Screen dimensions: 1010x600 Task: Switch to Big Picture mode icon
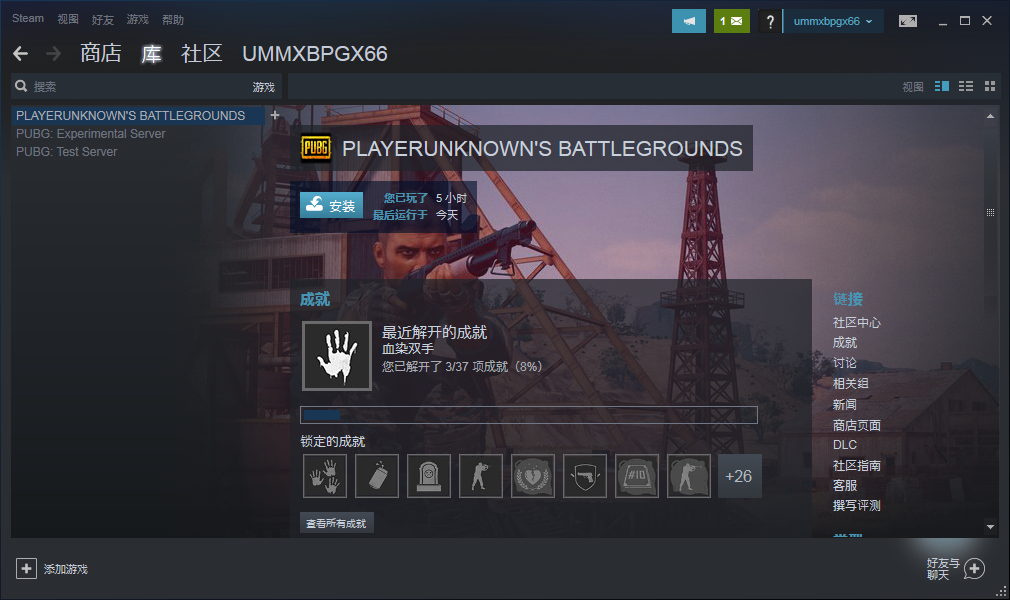pos(908,21)
